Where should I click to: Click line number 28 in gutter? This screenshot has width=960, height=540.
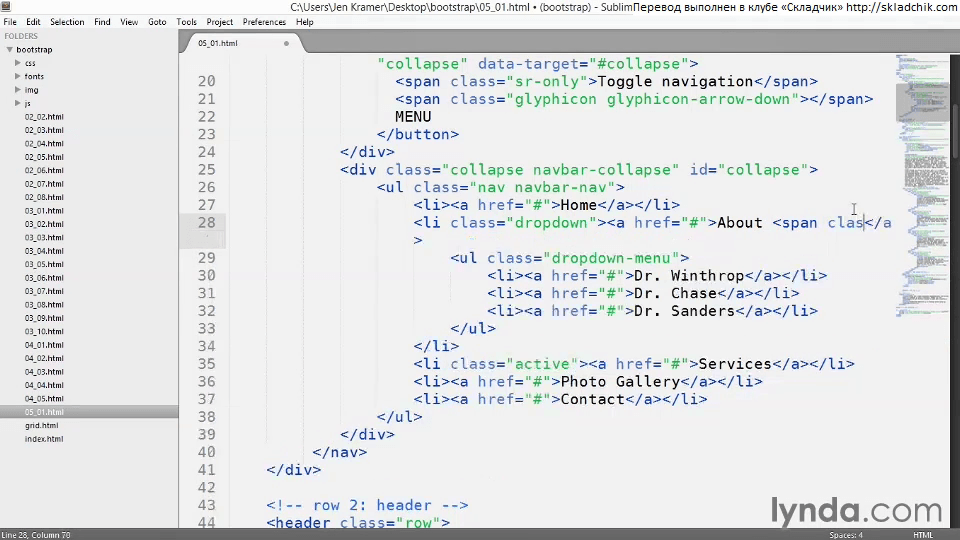click(206, 223)
